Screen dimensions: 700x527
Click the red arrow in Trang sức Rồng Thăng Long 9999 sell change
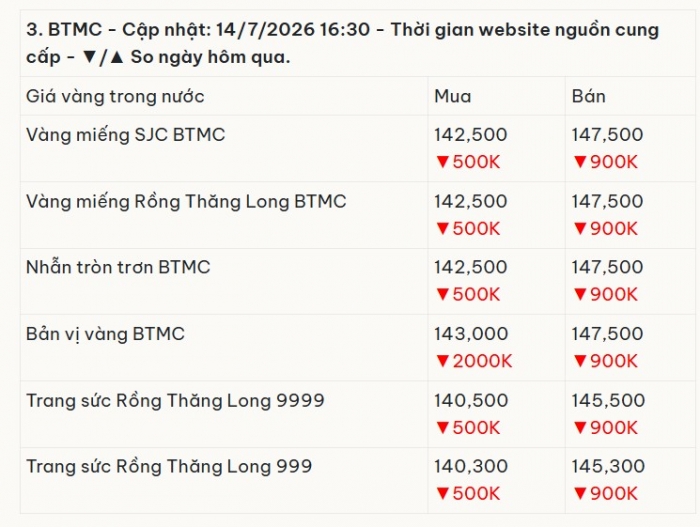tap(580, 428)
